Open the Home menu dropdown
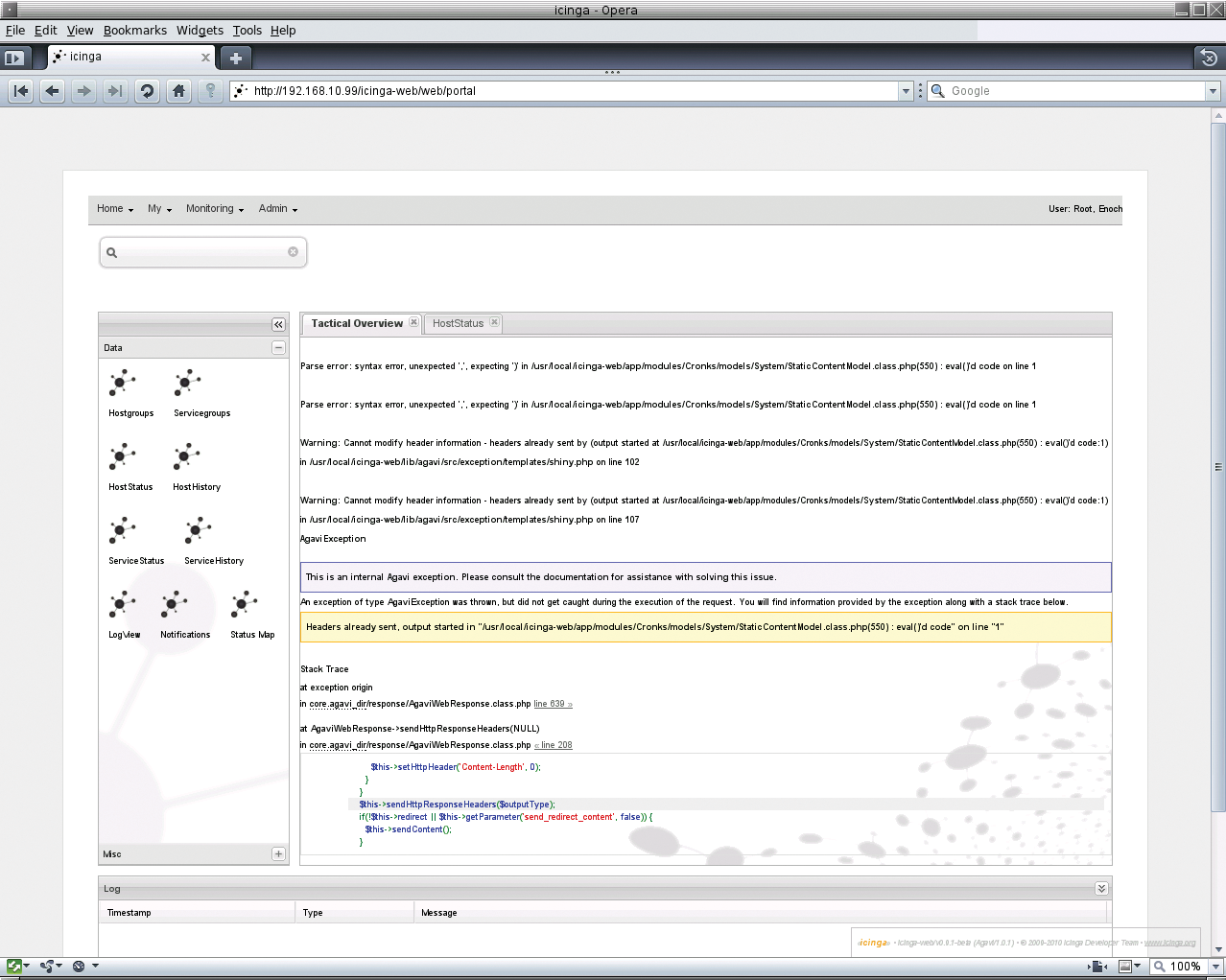 click(x=115, y=209)
